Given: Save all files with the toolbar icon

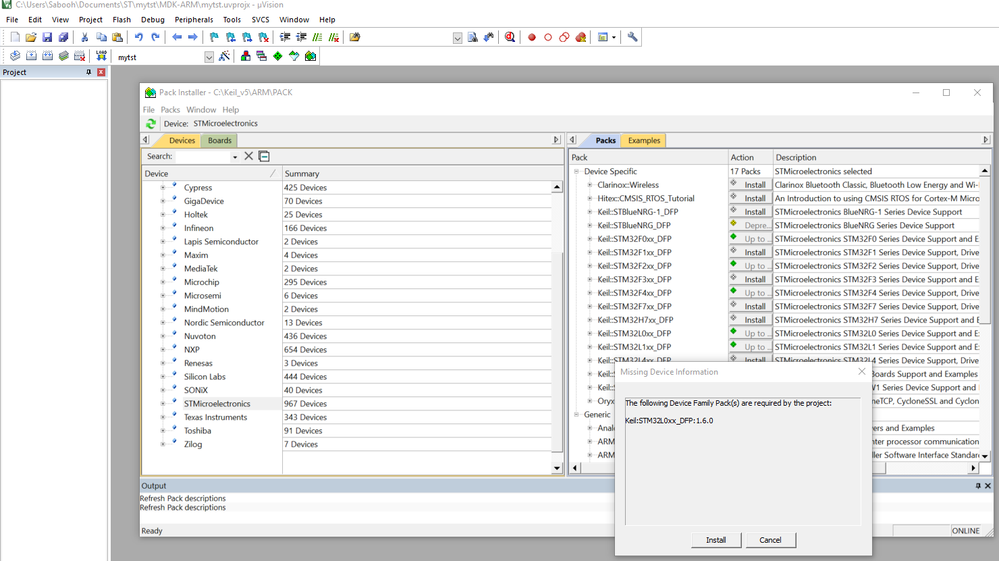Looking at the screenshot, I should pyautogui.click(x=63, y=38).
